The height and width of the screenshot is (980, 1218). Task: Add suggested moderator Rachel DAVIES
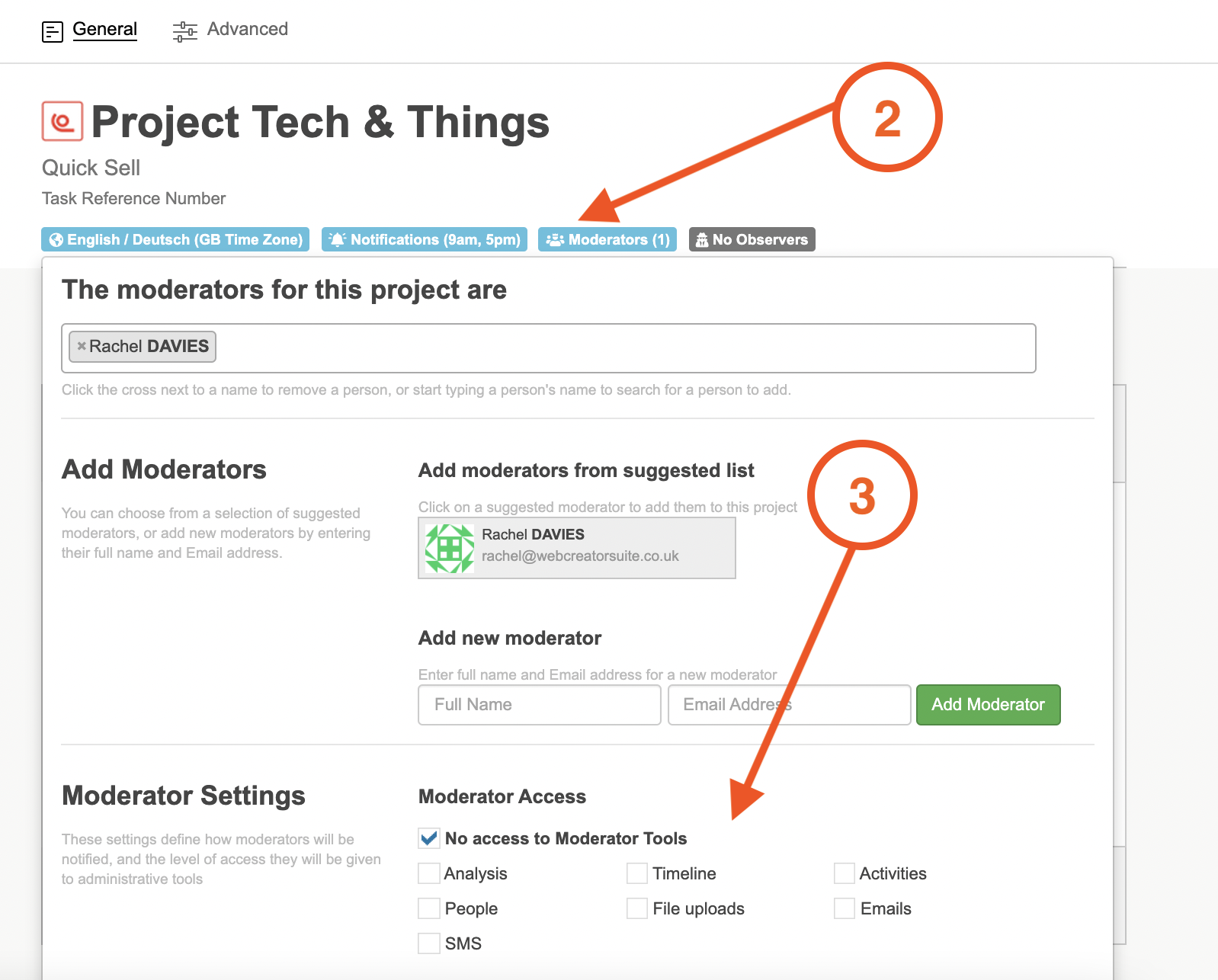click(577, 548)
